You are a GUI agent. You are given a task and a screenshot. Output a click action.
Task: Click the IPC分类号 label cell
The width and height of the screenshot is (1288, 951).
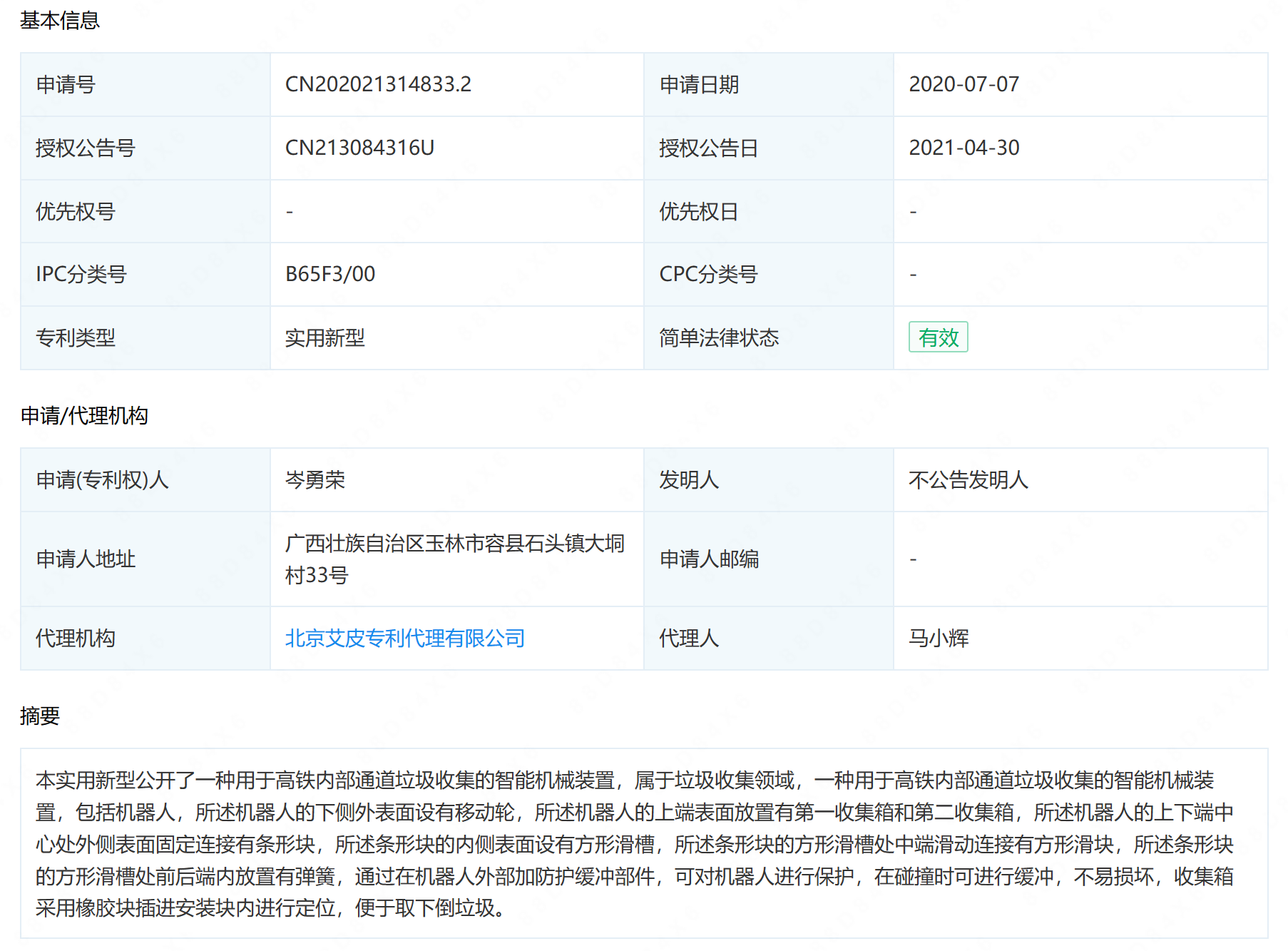click(x=145, y=274)
